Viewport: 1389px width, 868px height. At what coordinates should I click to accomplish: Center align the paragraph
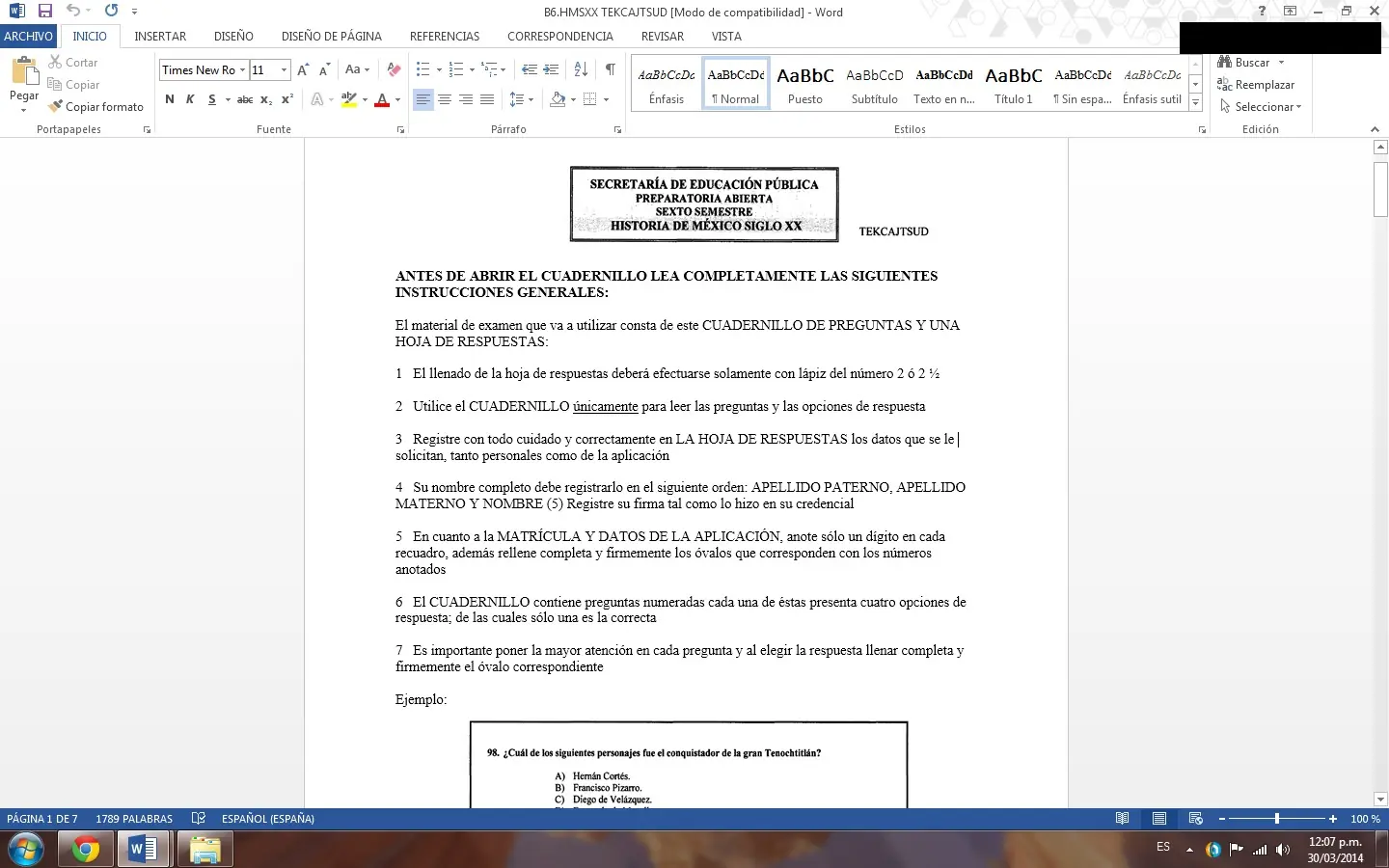(445, 99)
